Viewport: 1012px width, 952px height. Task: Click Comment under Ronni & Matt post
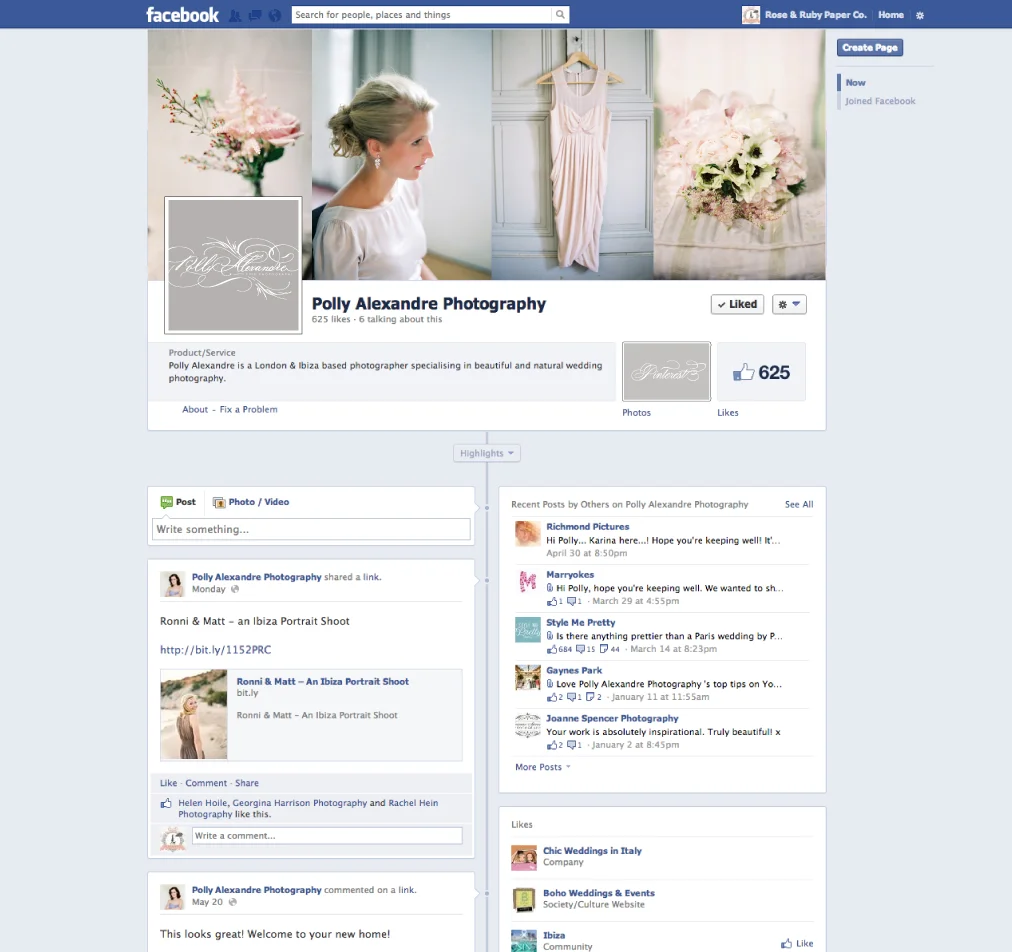(x=206, y=783)
